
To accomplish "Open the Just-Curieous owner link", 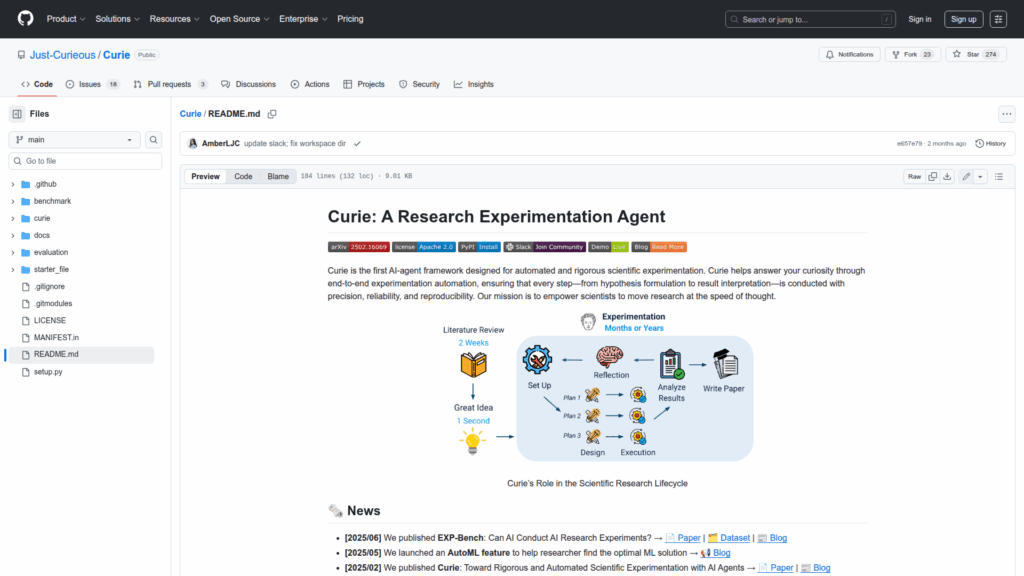I will point(63,55).
